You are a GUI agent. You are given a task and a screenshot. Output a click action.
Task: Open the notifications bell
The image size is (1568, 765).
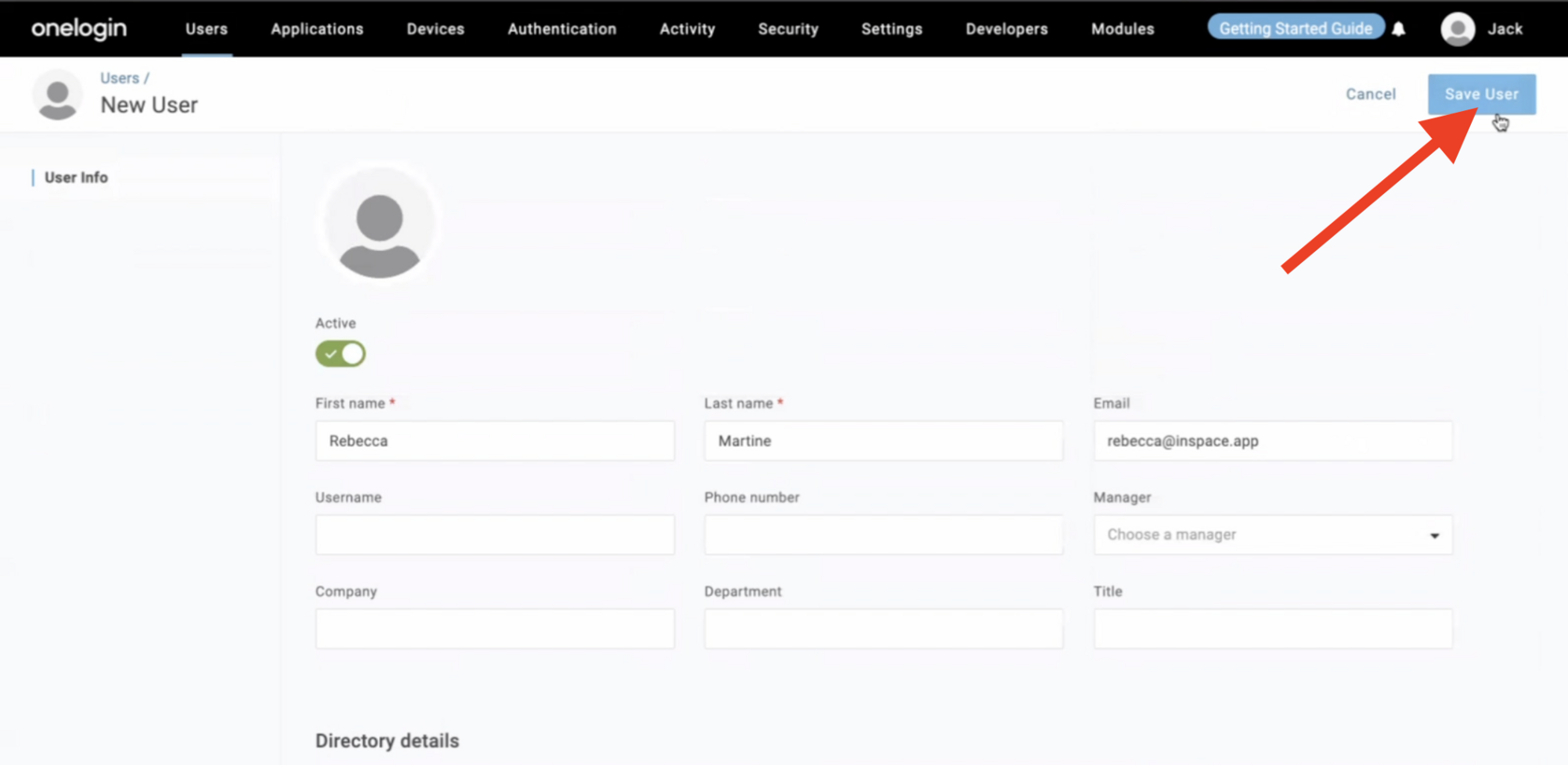1398,29
